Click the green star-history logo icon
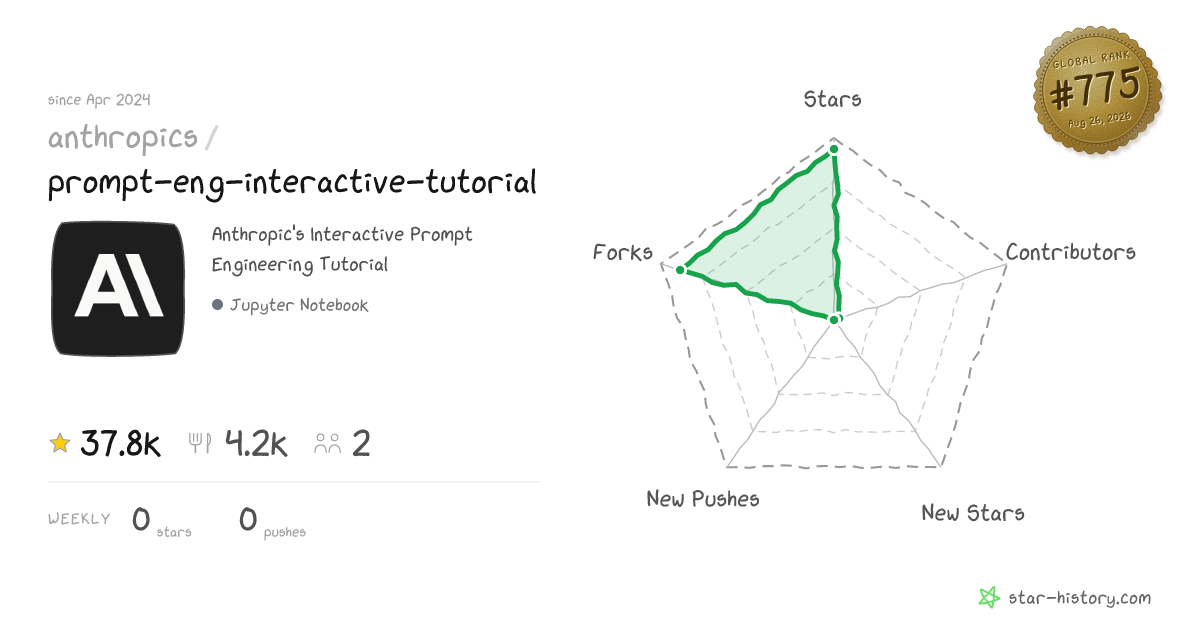The width and height of the screenshot is (1200, 630). (989, 598)
